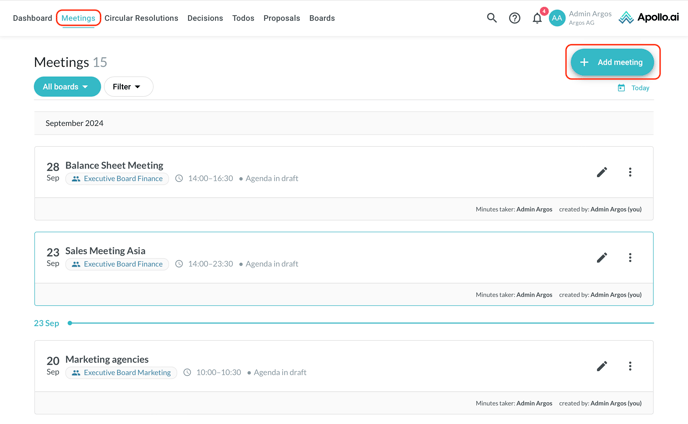Open three-dot menu for Marketing agencies
The height and width of the screenshot is (424, 688).
(630, 366)
